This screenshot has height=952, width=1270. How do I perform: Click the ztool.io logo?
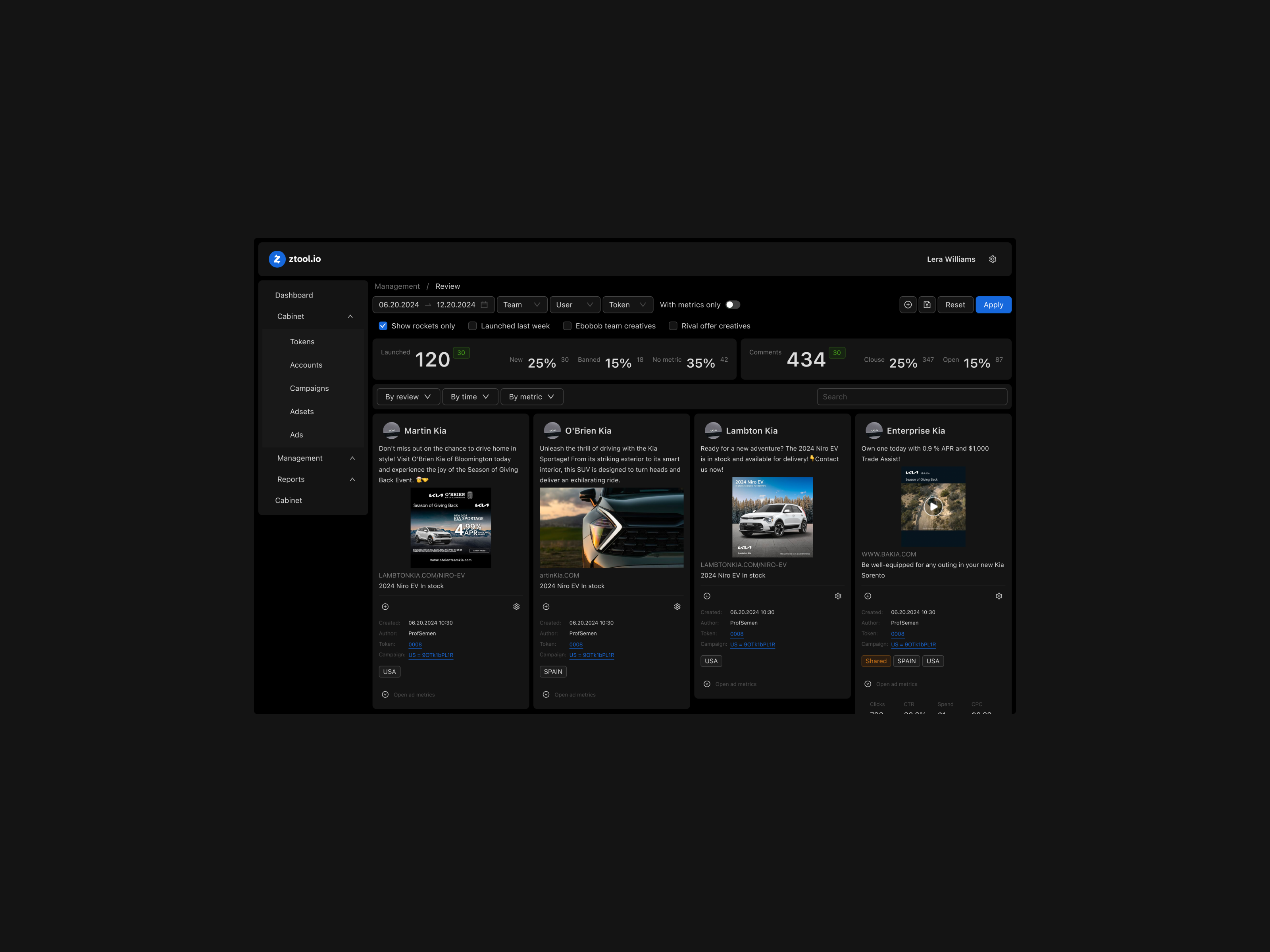coord(294,259)
